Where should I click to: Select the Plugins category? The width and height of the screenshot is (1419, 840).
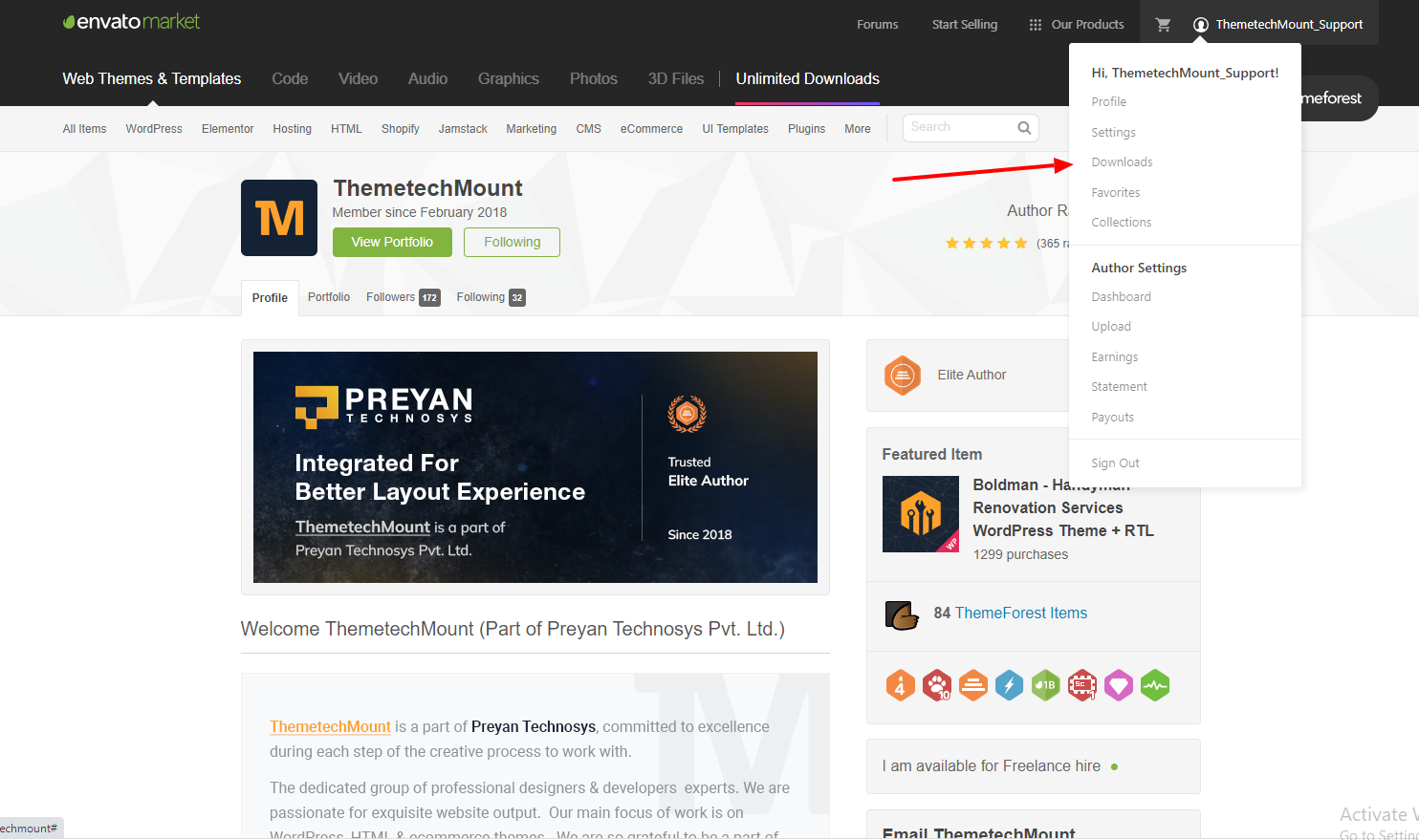[x=806, y=129]
